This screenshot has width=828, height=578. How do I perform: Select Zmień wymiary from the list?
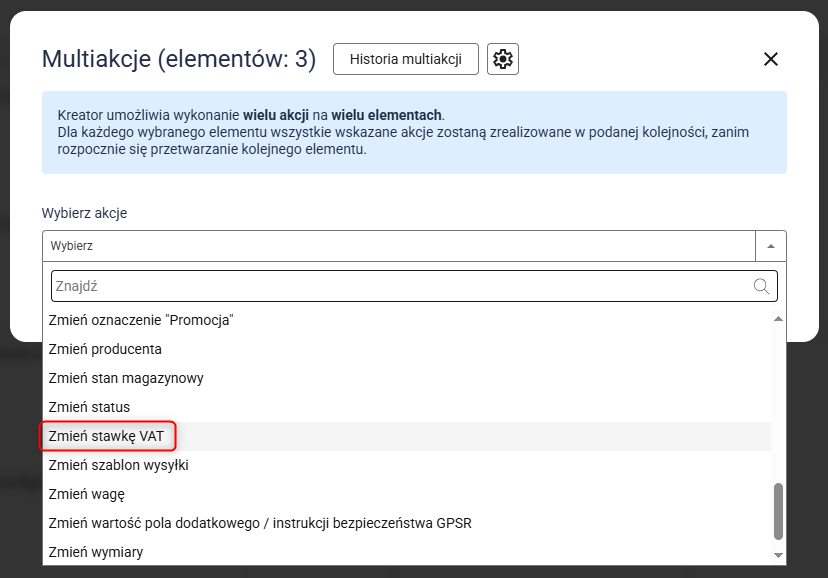click(x=96, y=552)
